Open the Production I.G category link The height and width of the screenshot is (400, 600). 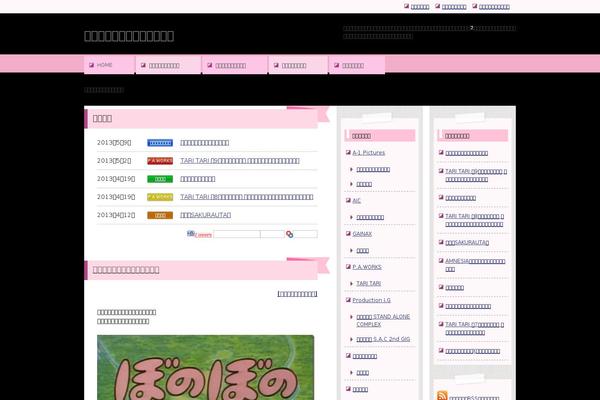371,300
